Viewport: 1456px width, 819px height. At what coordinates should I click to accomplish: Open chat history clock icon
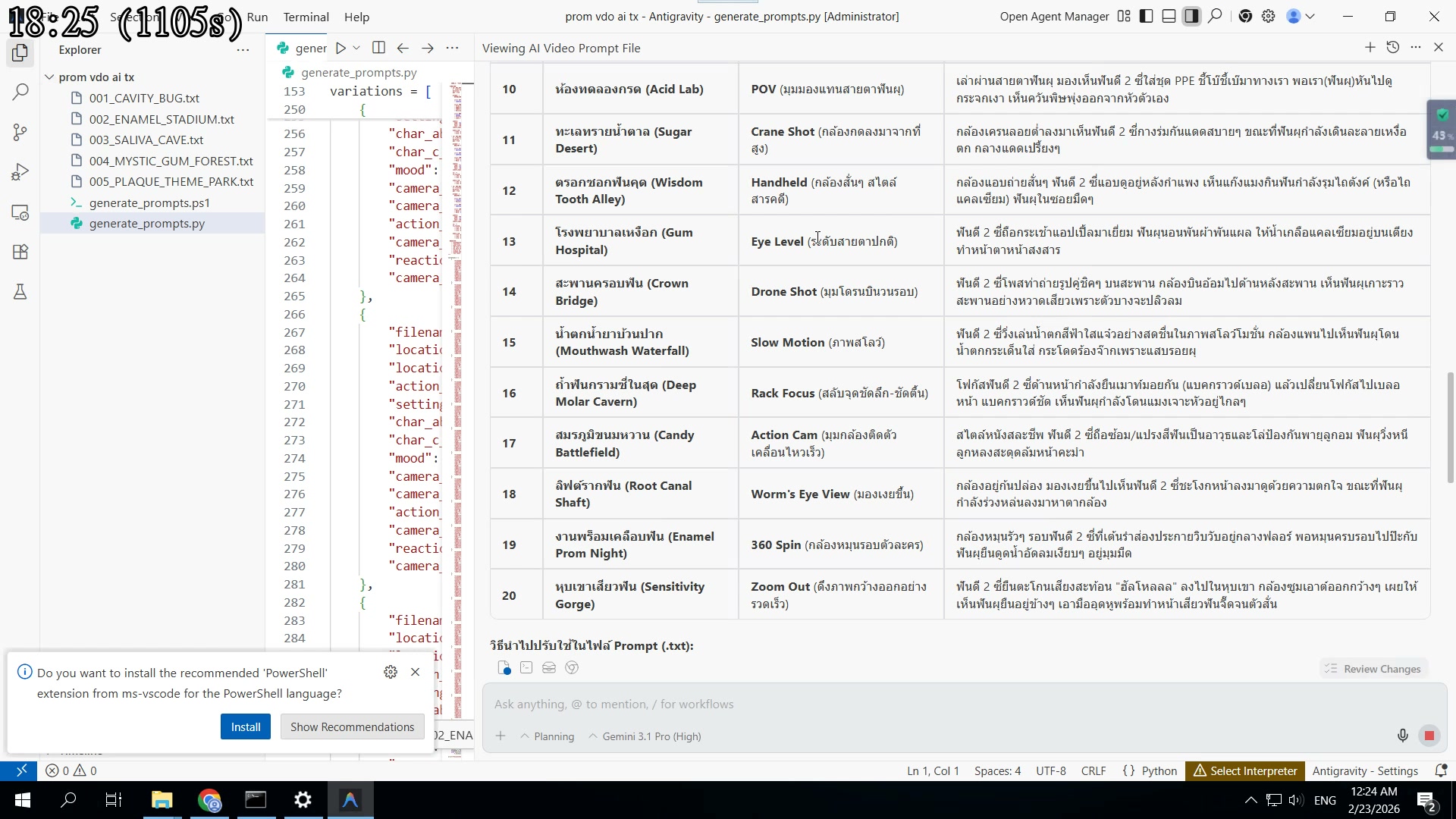[x=1393, y=48]
